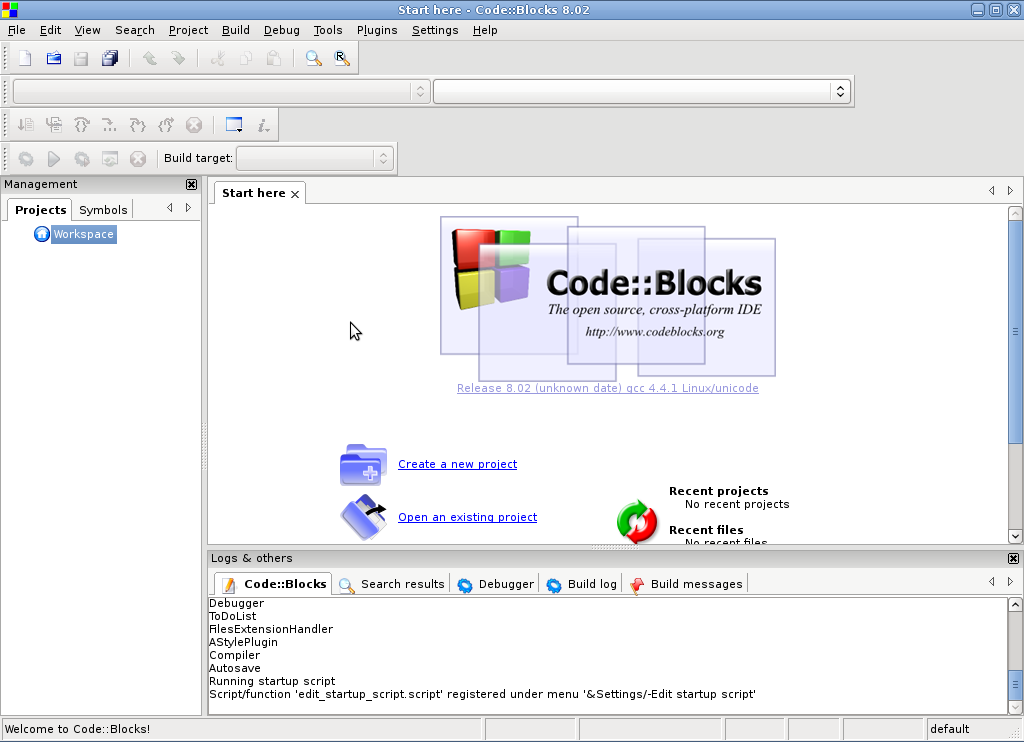Viewport: 1024px width, 742px height.
Task: Switch to the Symbols tab
Action: point(103,210)
